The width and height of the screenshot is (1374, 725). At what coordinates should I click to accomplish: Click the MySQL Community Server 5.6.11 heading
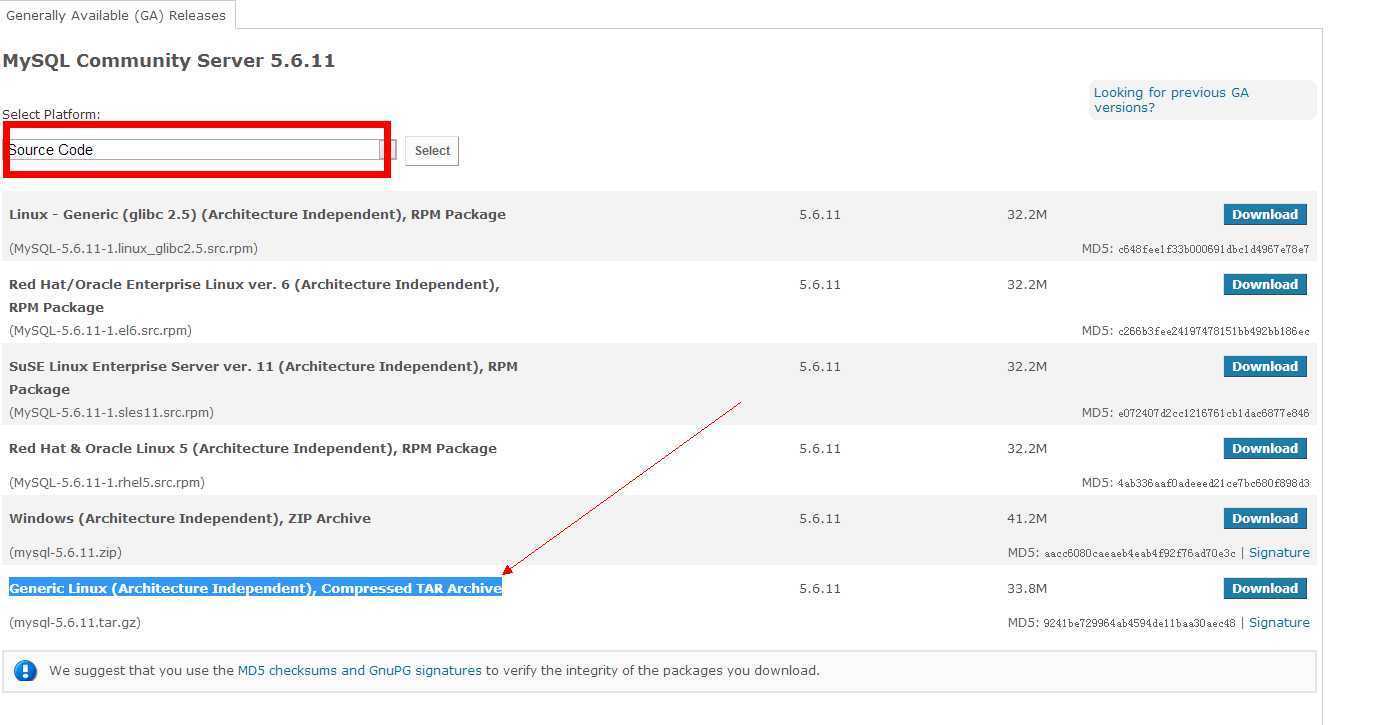(168, 61)
